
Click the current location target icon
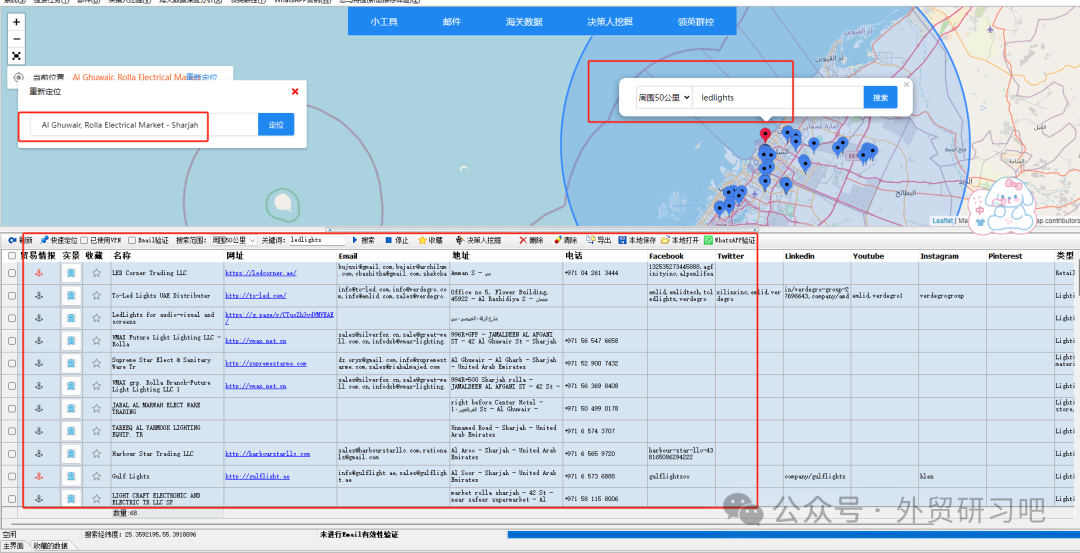click(x=19, y=78)
